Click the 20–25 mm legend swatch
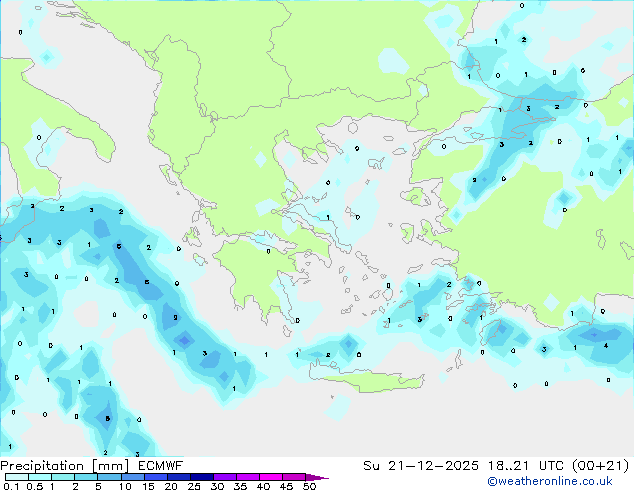Screen dimensions: 634x490 click(x=178, y=477)
